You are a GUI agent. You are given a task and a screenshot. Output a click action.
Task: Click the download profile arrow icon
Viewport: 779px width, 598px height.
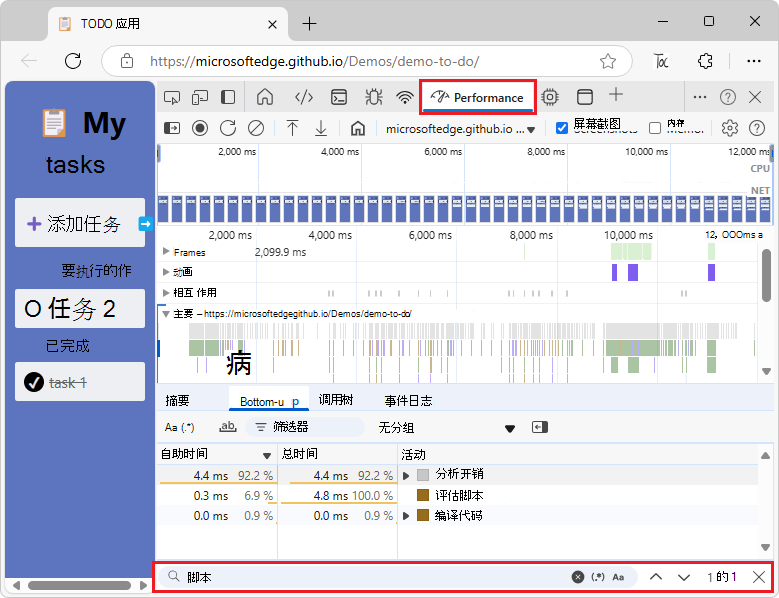coord(321,128)
